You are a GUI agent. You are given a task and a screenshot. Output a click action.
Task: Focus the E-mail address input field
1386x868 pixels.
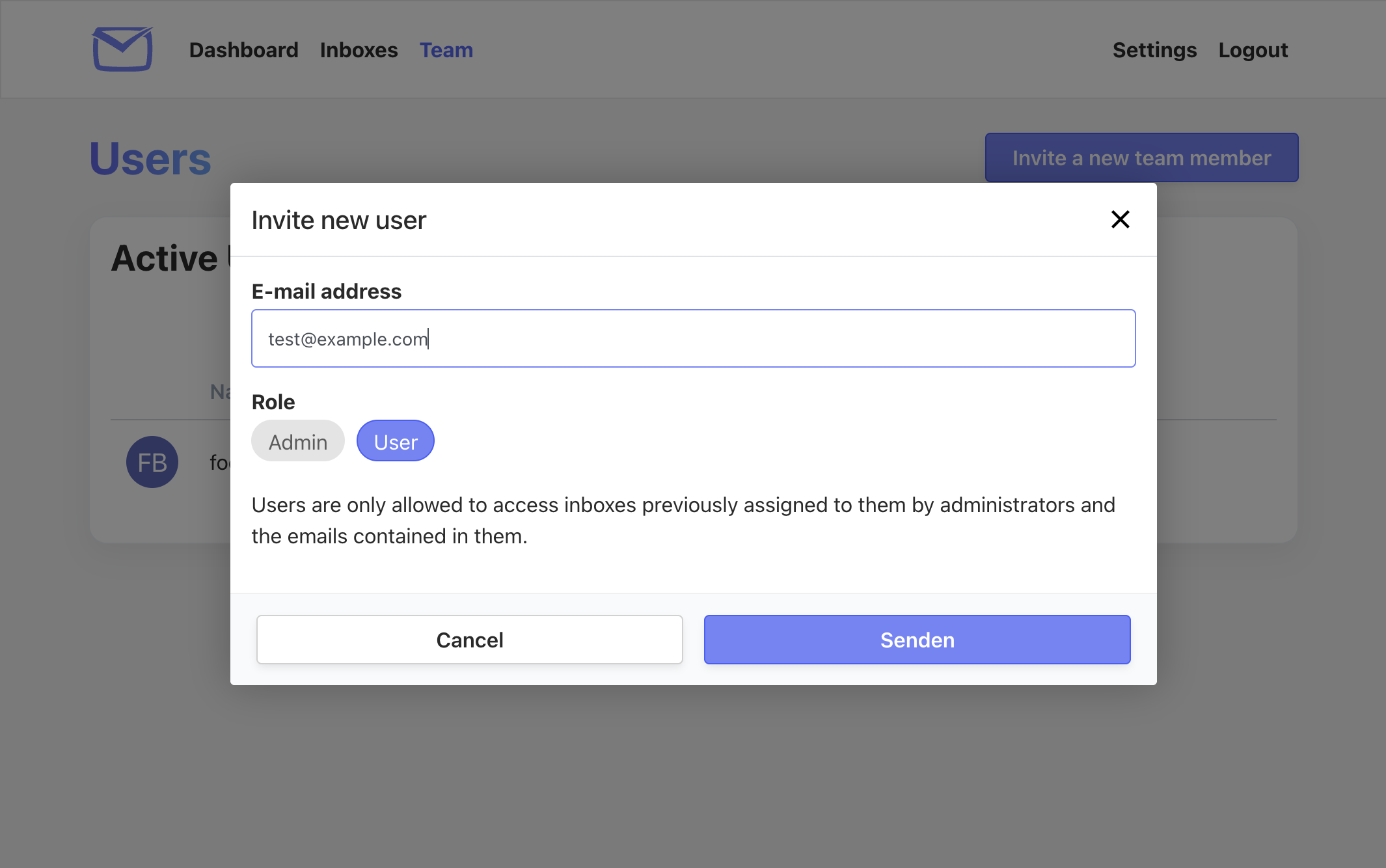pyautogui.click(x=693, y=338)
